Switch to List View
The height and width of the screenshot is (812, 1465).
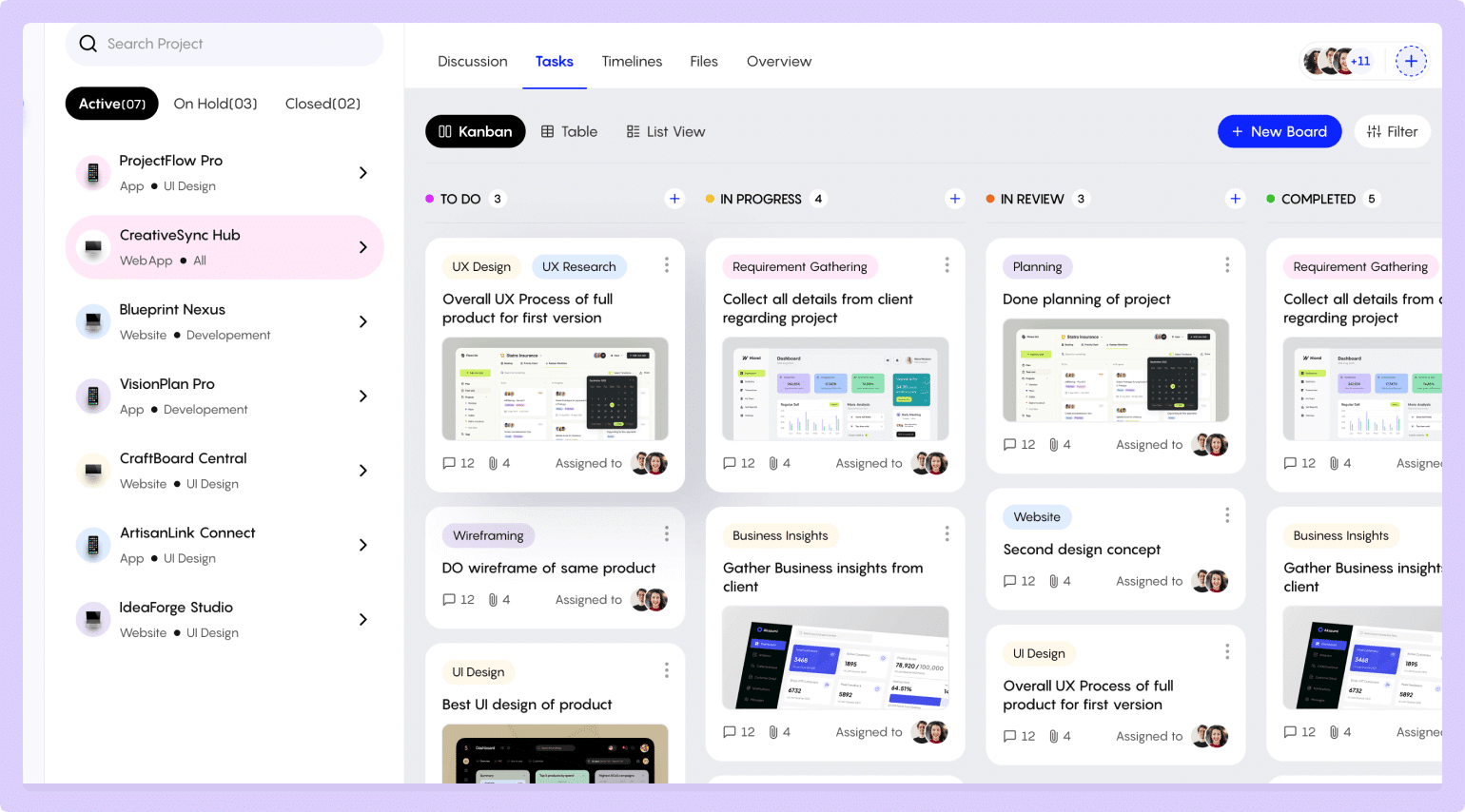point(666,132)
